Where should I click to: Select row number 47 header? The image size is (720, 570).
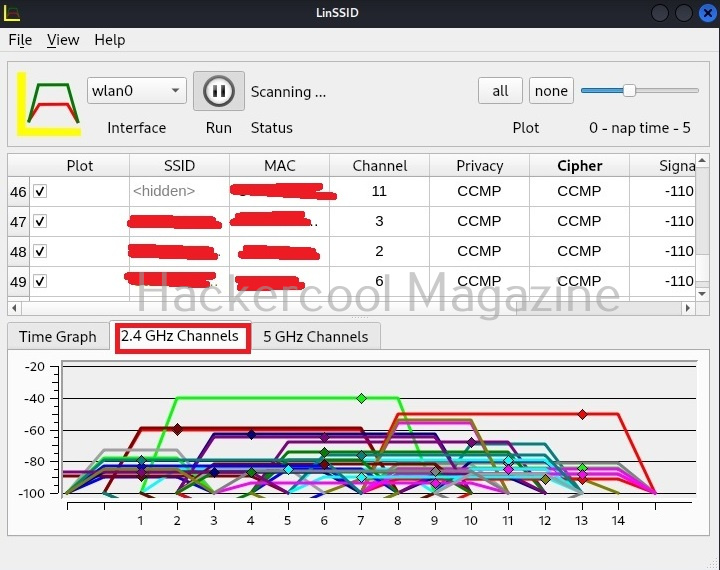click(18, 222)
